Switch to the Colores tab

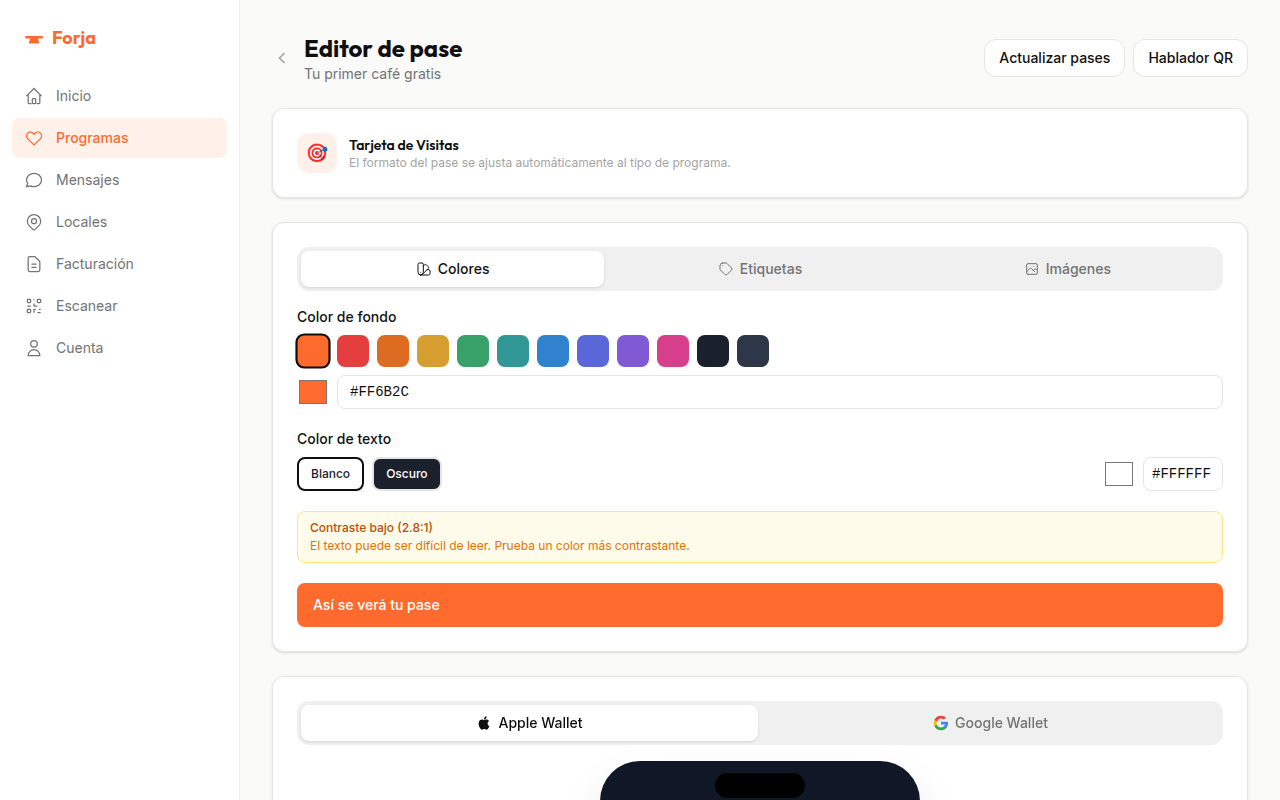452,269
